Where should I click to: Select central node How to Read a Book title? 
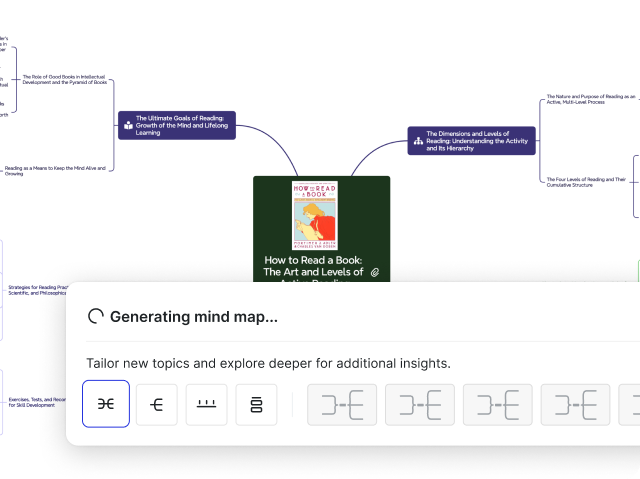pyautogui.click(x=313, y=266)
